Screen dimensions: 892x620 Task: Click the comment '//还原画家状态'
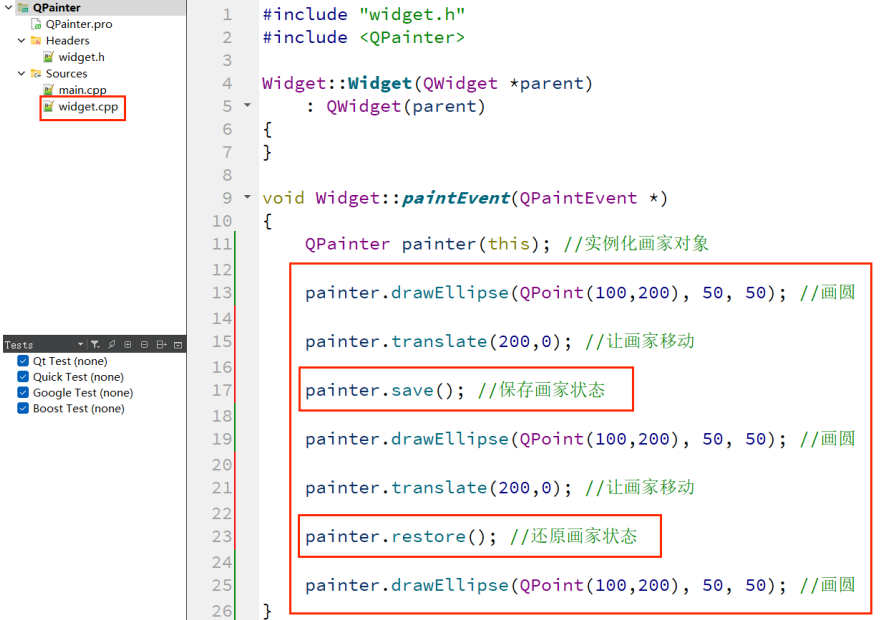[573, 536]
